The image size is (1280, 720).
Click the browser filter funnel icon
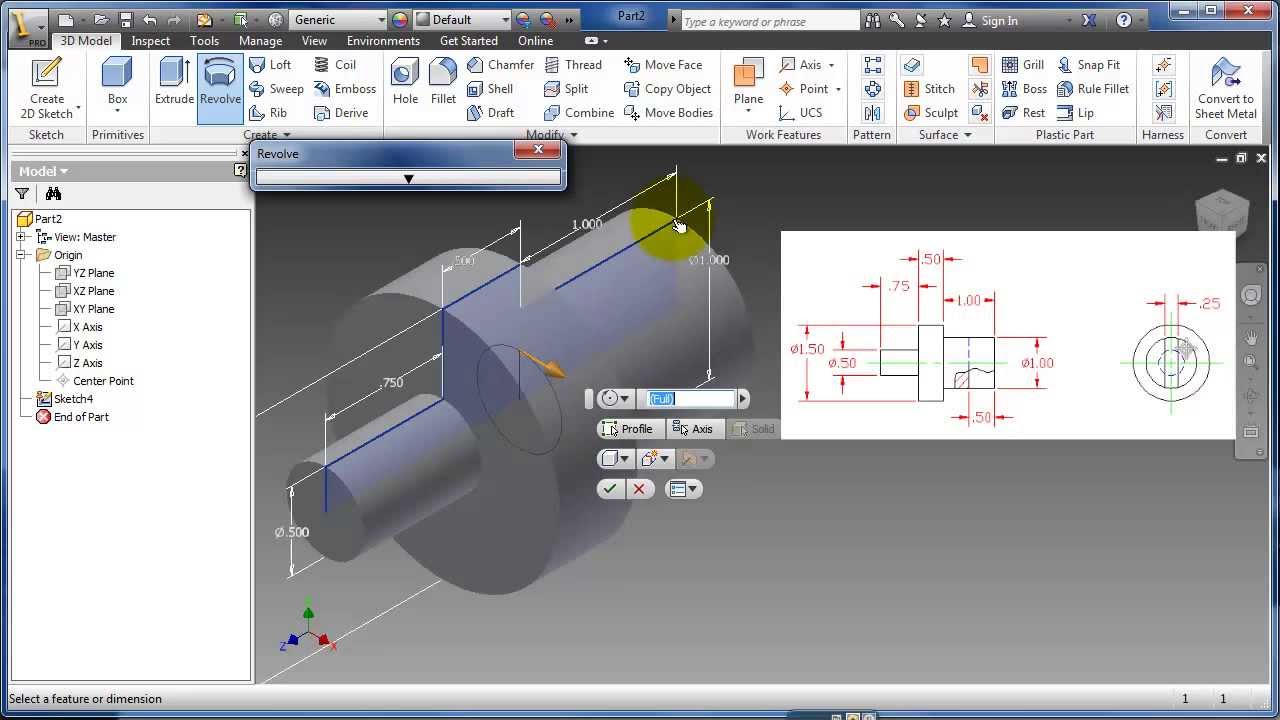(22, 194)
